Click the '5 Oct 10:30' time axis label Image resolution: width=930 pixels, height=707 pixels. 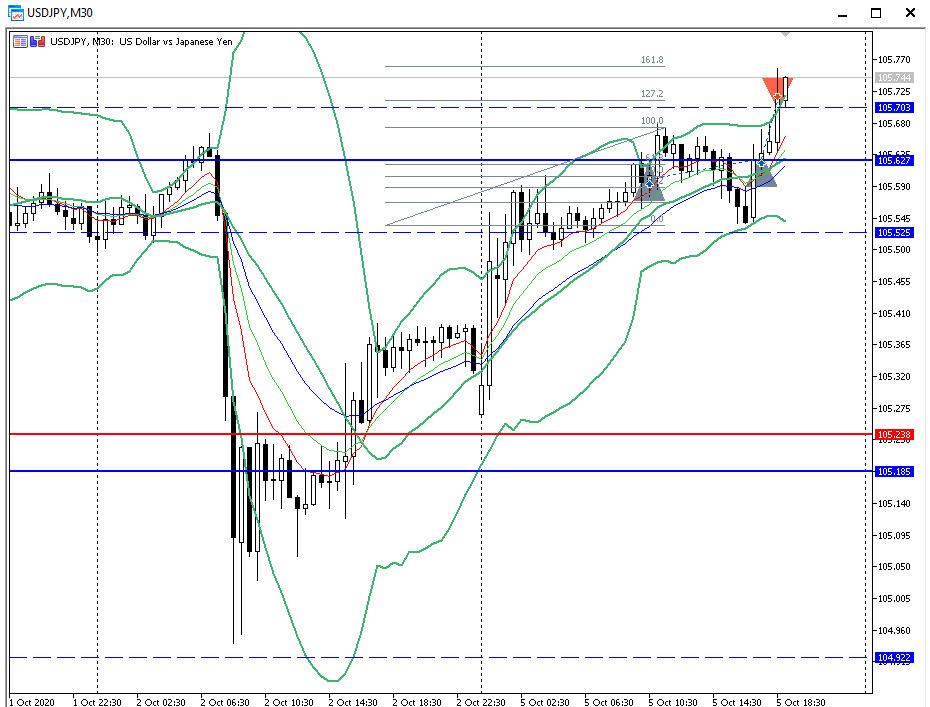[673, 702]
